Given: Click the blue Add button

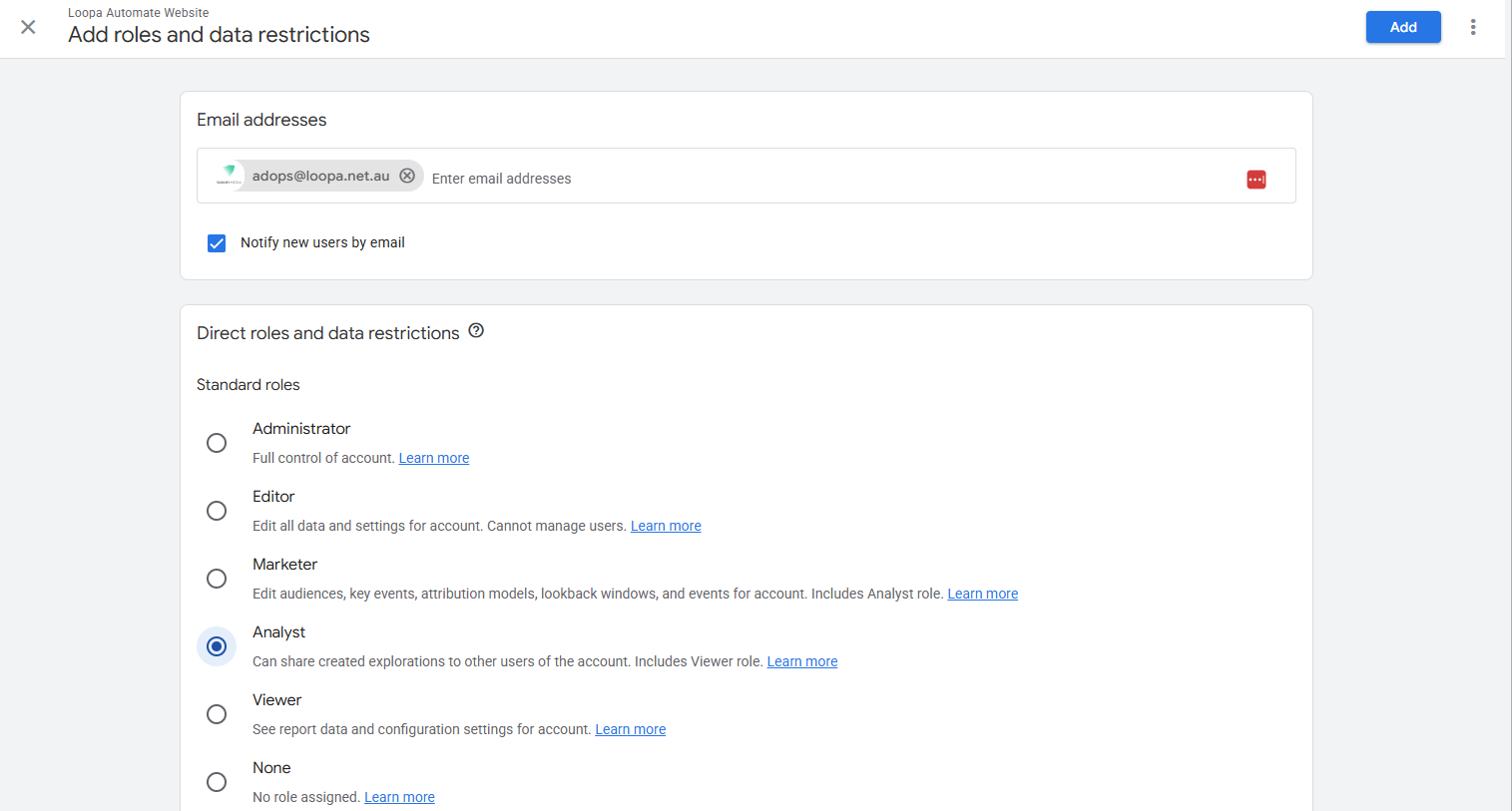Looking at the screenshot, I should (x=1403, y=27).
